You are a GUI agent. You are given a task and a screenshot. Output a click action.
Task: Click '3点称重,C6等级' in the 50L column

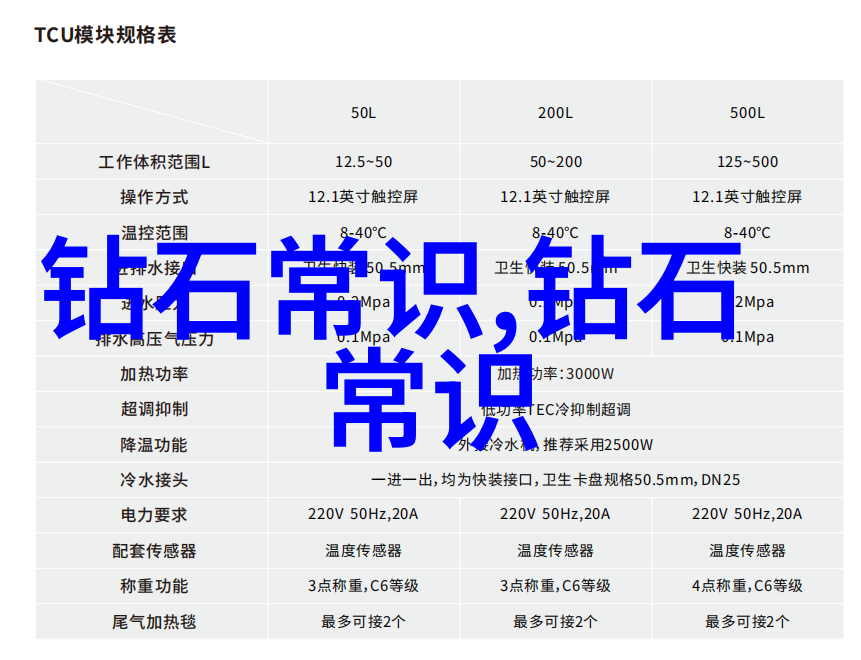(x=363, y=586)
